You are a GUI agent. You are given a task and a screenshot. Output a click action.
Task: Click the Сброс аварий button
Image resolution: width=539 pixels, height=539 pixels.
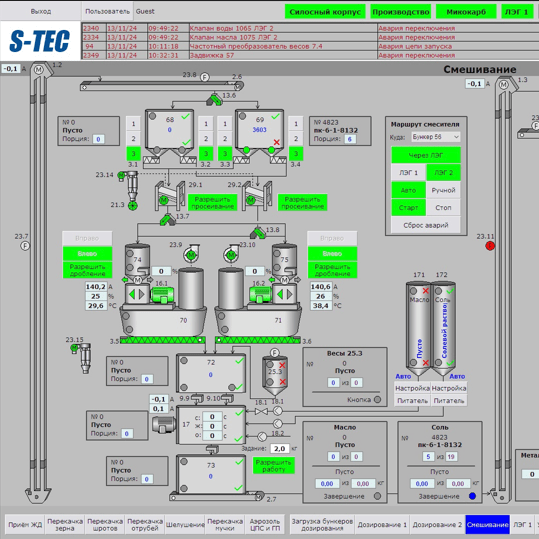[x=426, y=225]
